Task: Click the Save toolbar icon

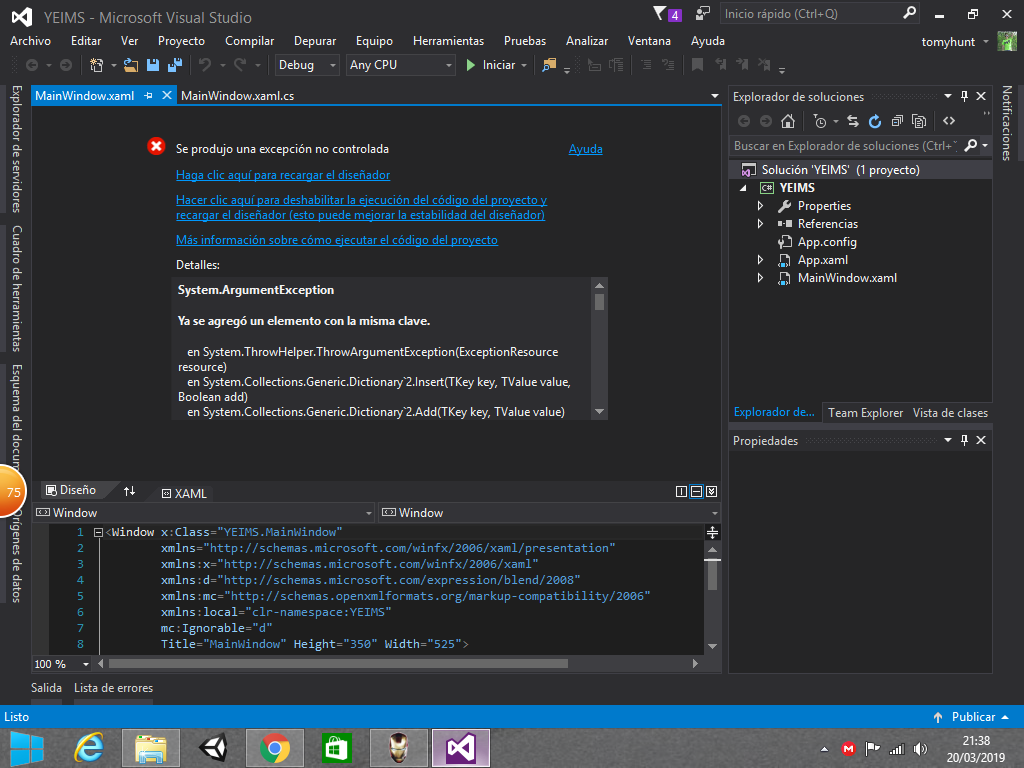Action: click(153, 65)
